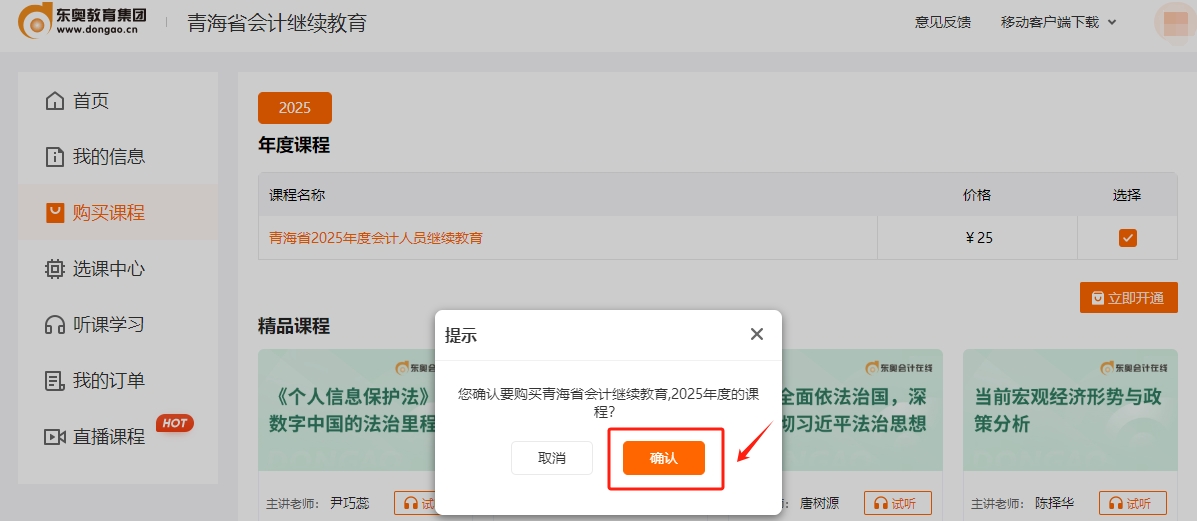Click the home icon beside 首页
The image size is (1197, 521).
point(54,101)
